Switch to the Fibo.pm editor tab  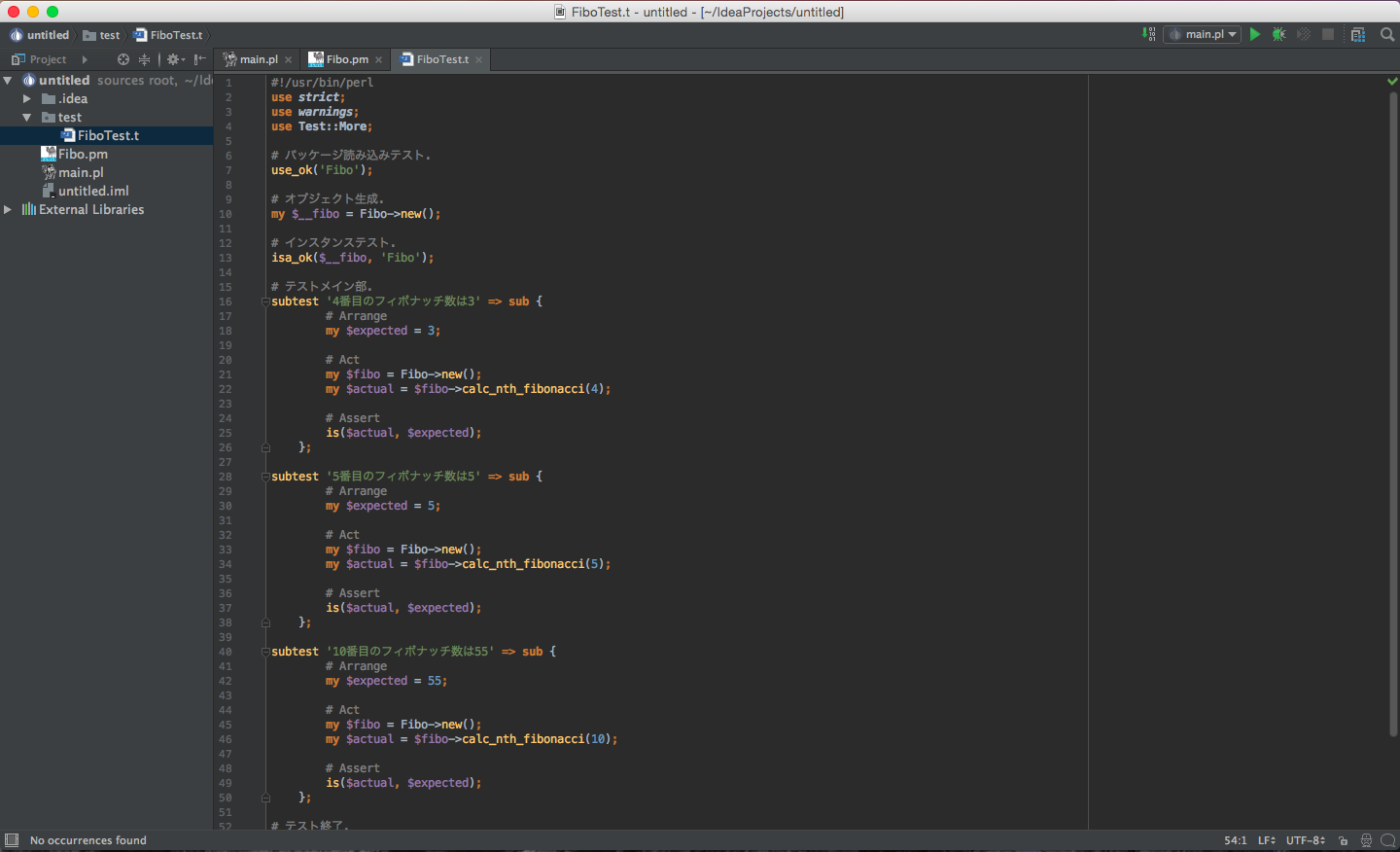click(x=346, y=59)
